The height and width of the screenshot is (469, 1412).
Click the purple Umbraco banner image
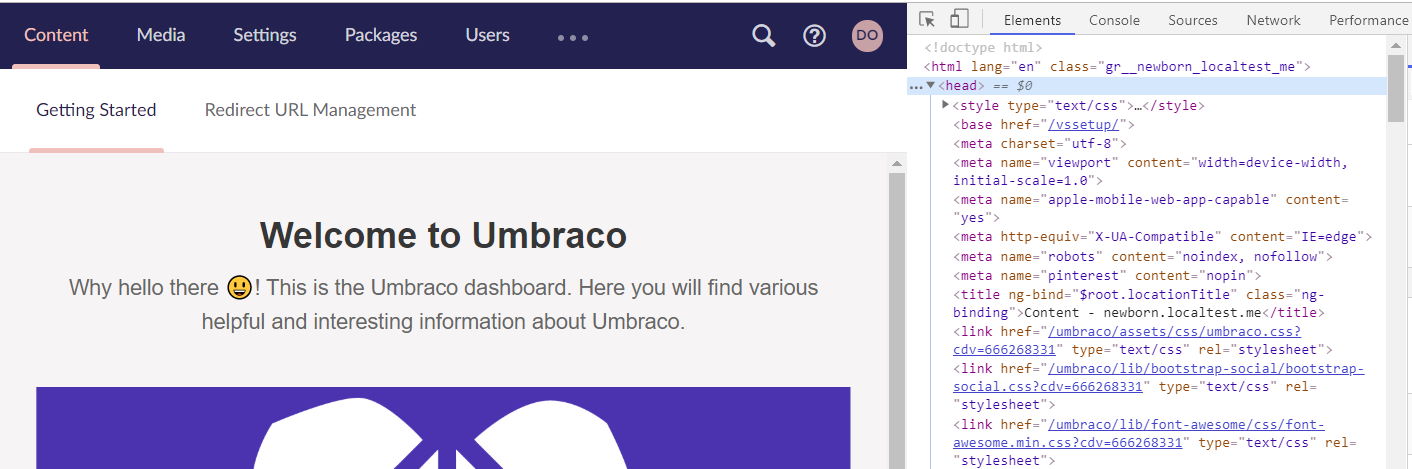pyautogui.click(x=443, y=428)
